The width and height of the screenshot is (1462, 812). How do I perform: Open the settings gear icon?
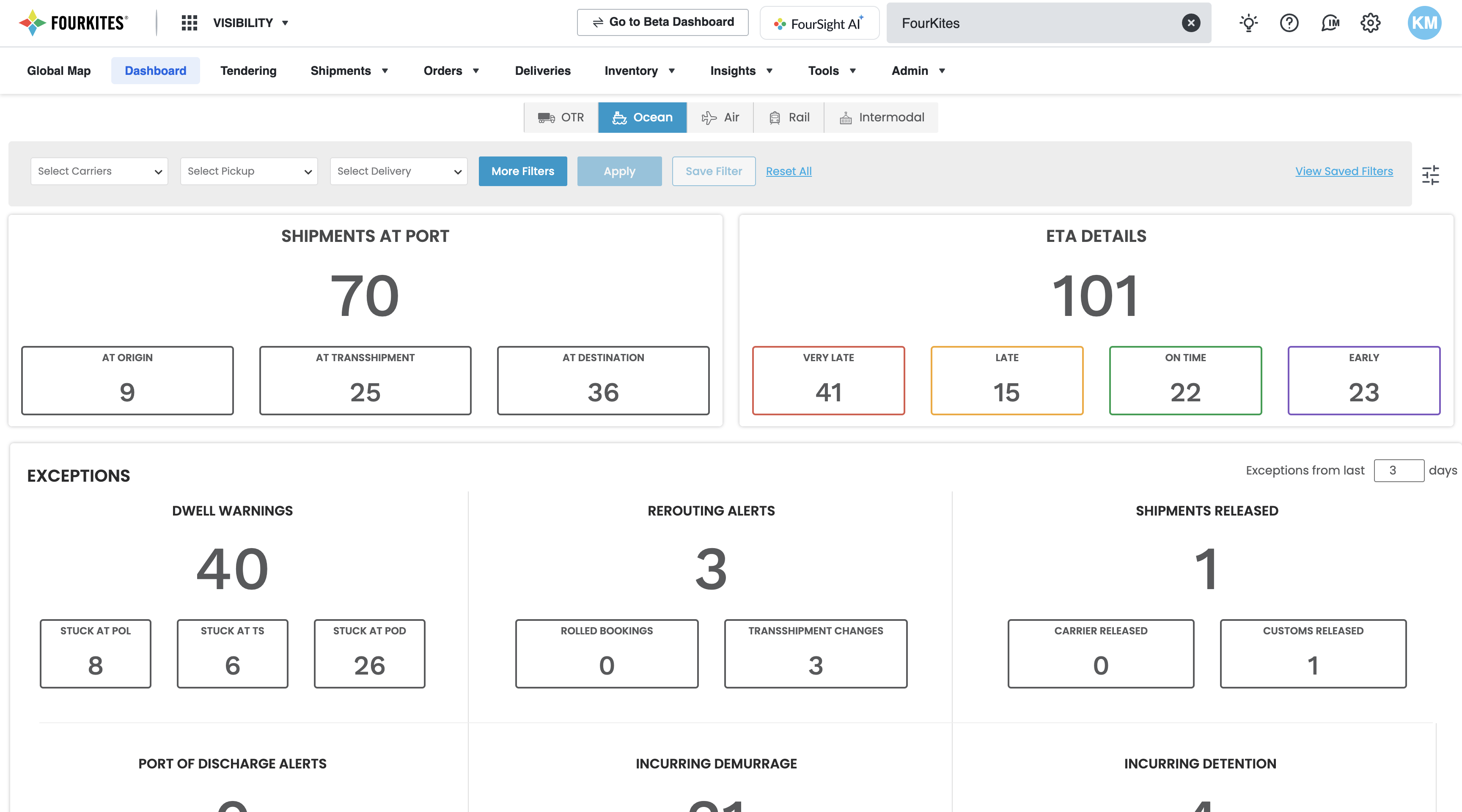coord(1370,23)
